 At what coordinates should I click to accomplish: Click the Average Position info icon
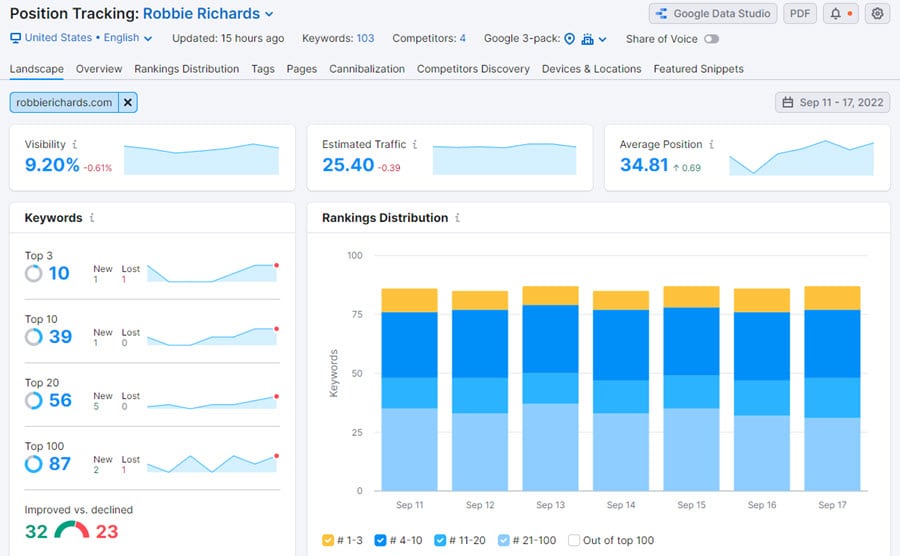(x=711, y=145)
